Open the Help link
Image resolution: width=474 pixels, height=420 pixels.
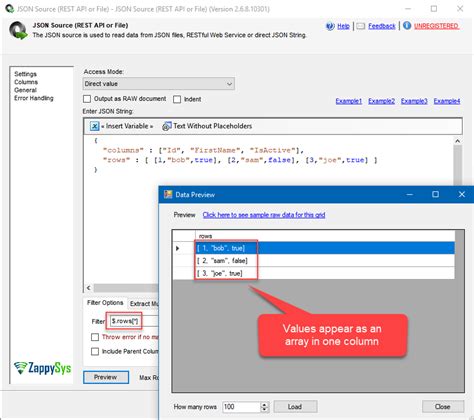pos(343,26)
